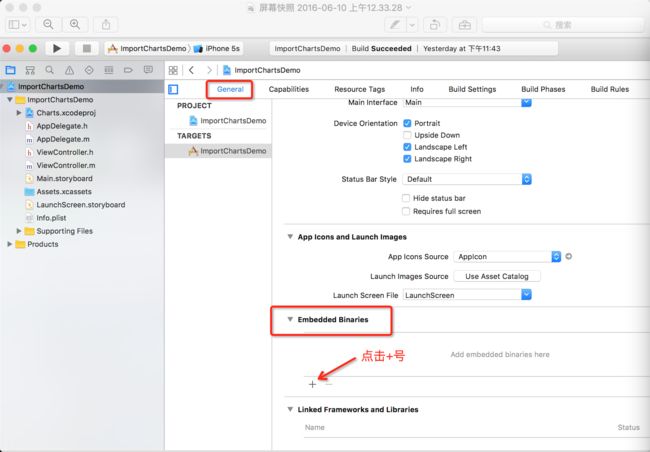Toggle the Landscape Left checkbox
Image resolution: width=650 pixels, height=452 pixels.
[407, 147]
